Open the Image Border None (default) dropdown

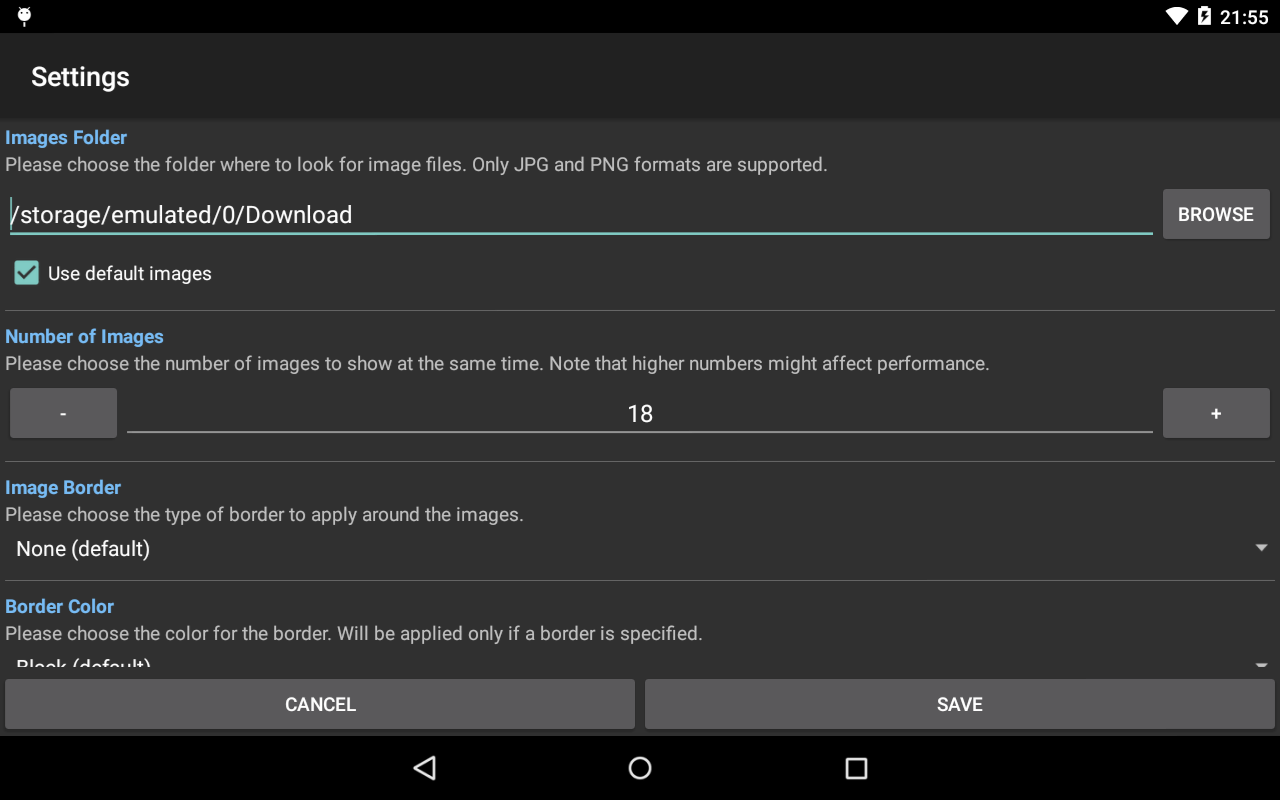(x=640, y=548)
